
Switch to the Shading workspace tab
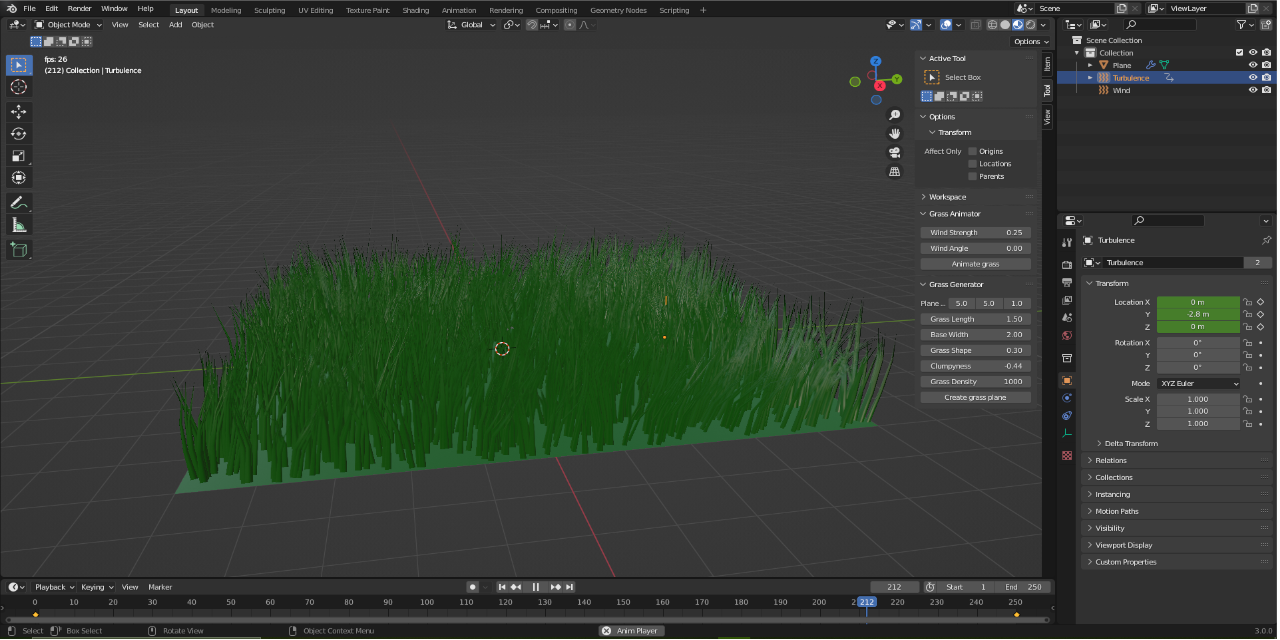416,10
